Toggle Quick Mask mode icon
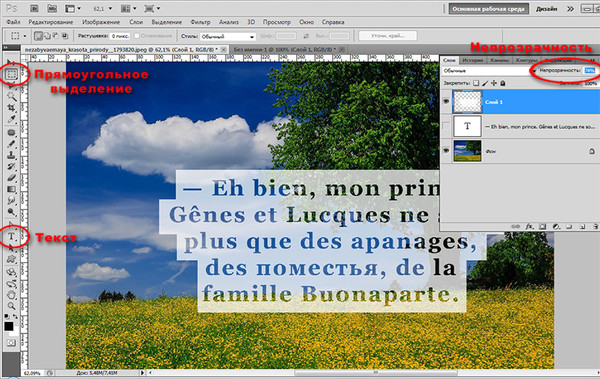This screenshot has width=600, height=379. [11, 343]
